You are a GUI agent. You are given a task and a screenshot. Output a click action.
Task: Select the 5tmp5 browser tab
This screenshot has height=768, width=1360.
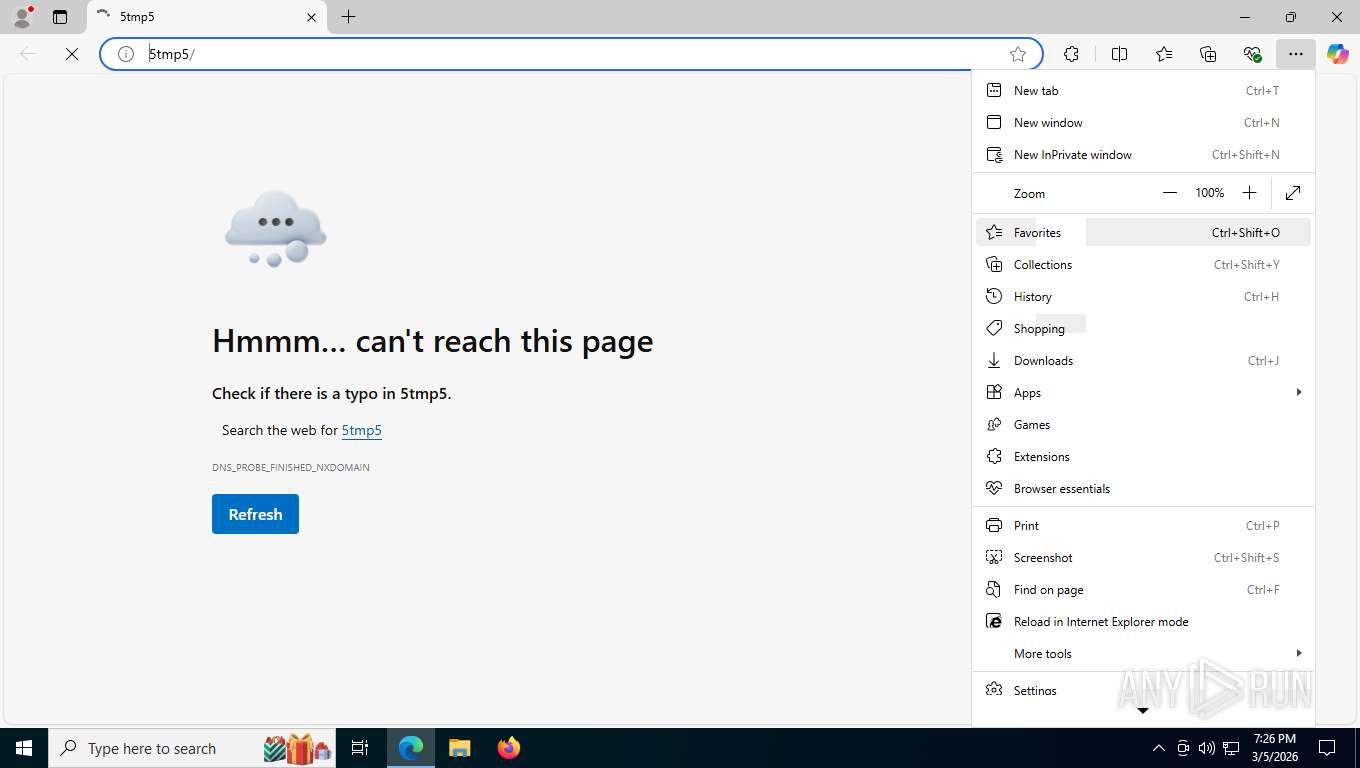click(207, 17)
